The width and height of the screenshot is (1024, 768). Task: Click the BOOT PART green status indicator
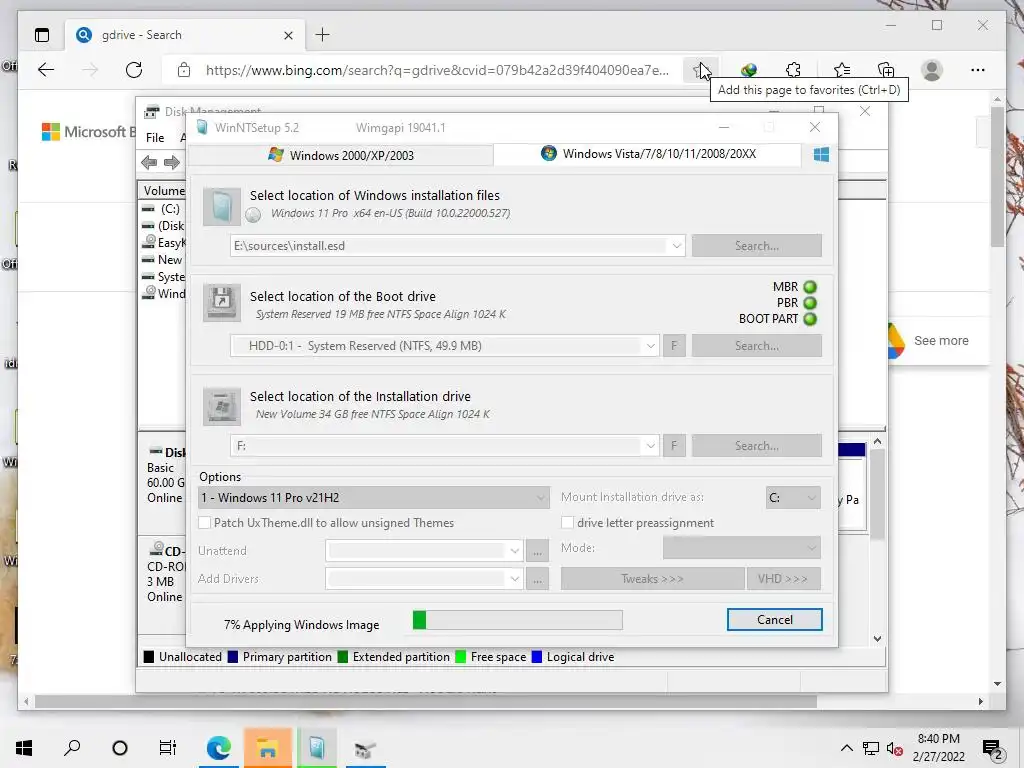[x=810, y=319]
